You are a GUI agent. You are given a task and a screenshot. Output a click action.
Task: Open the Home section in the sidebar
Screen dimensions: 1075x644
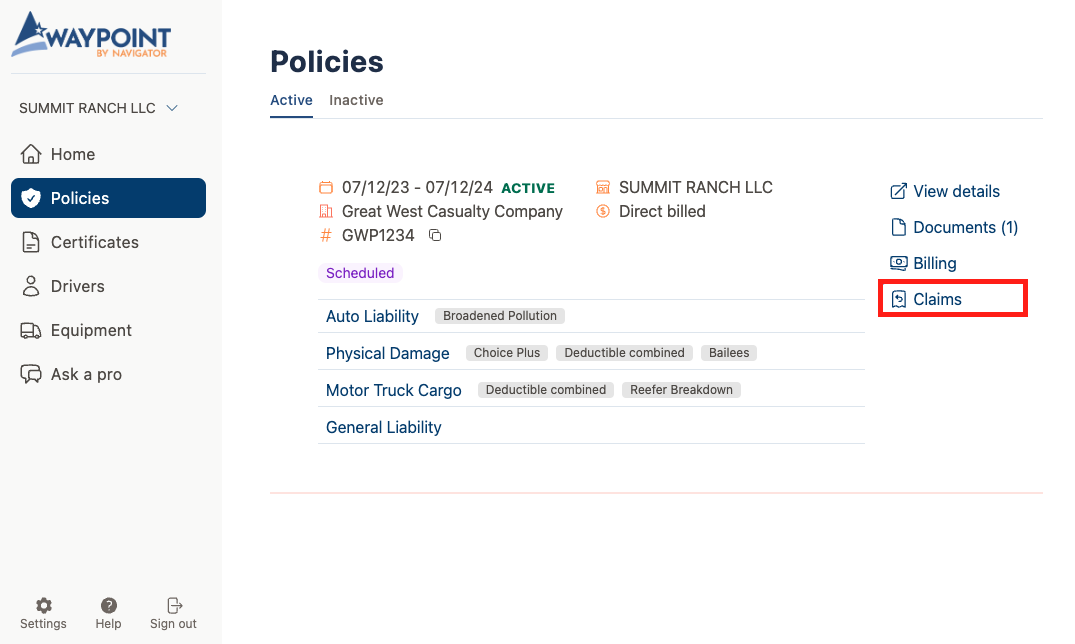click(x=73, y=154)
